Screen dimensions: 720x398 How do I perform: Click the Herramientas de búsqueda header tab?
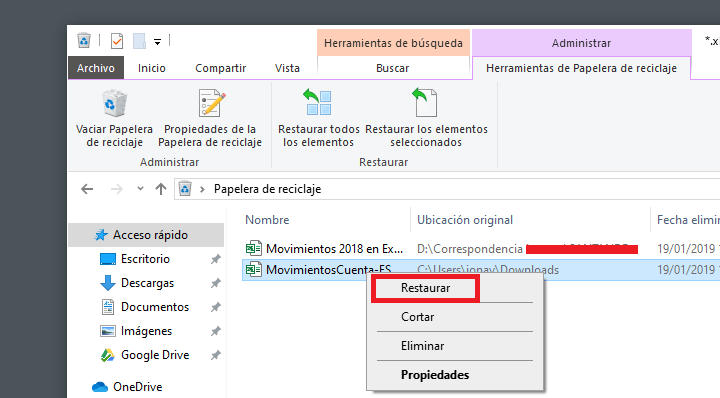point(393,43)
